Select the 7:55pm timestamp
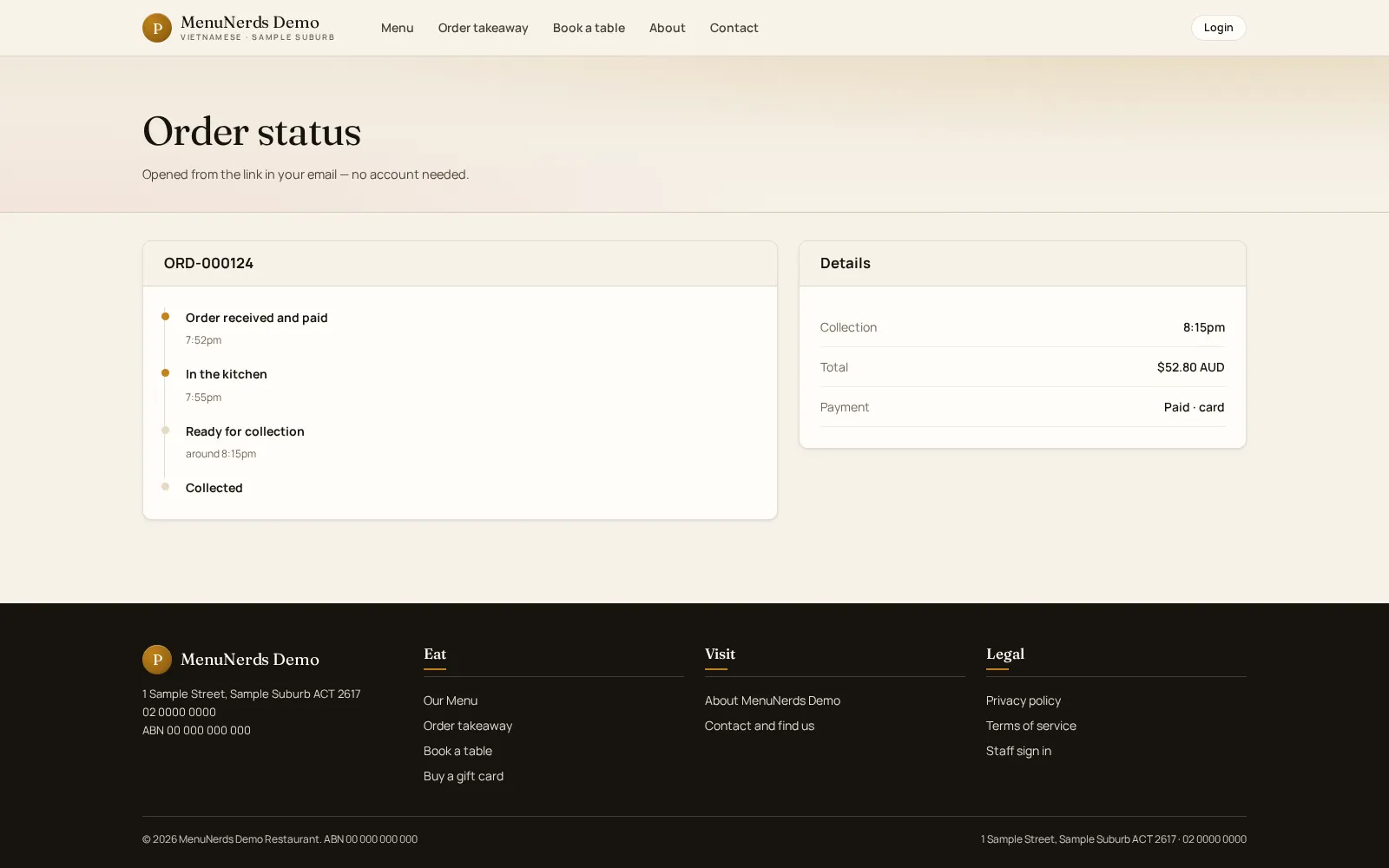Image resolution: width=1389 pixels, height=868 pixels. pos(203,398)
